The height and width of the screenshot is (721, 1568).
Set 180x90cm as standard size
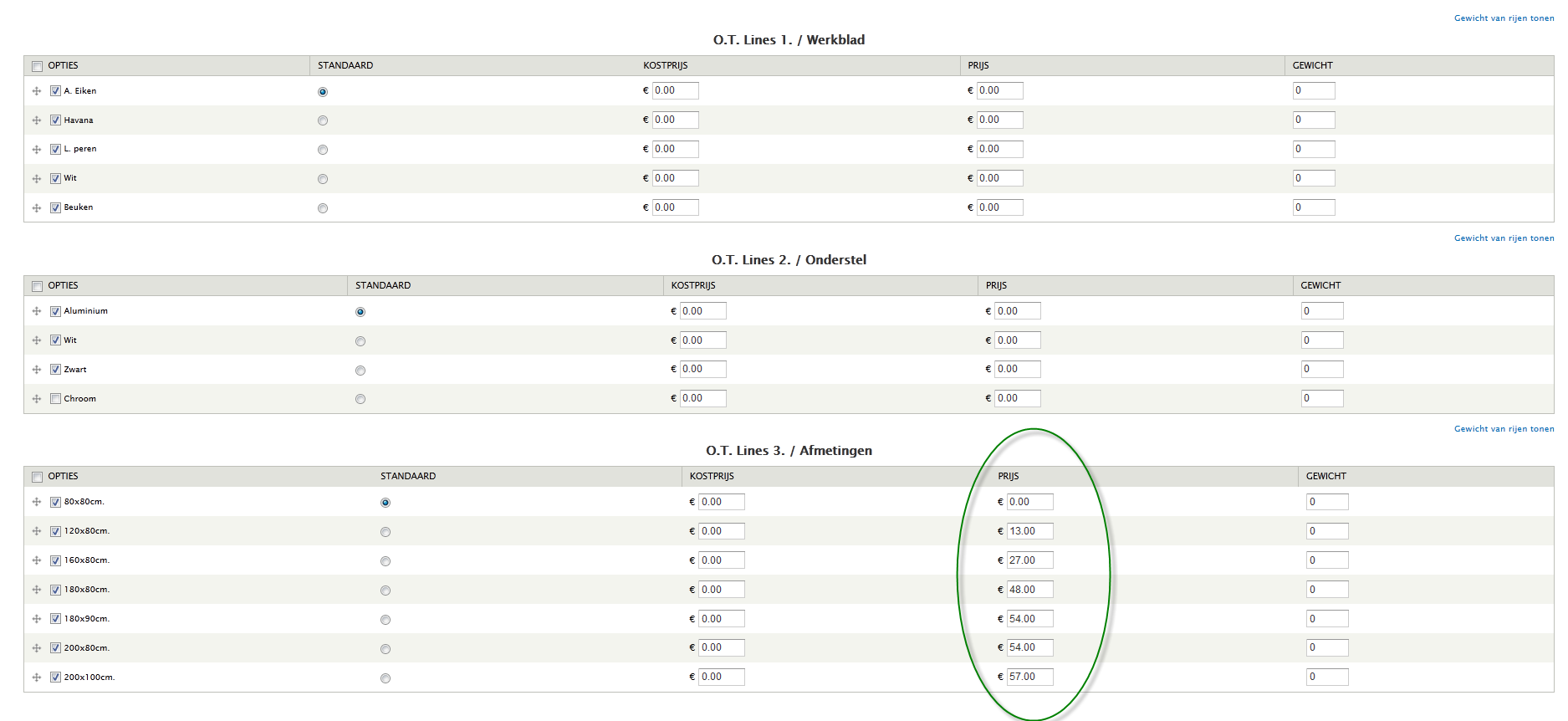pos(386,620)
